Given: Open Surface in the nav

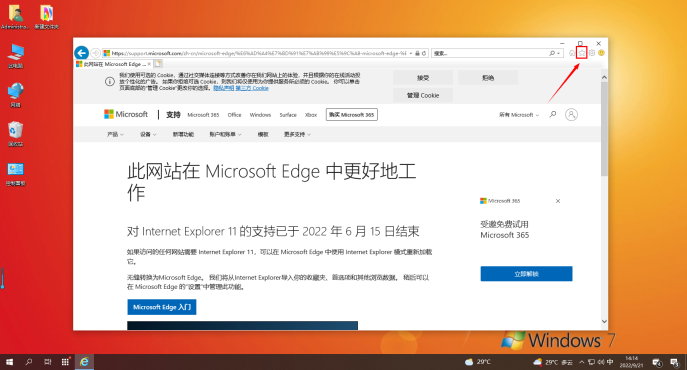Looking at the screenshot, I should pyautogui.click(x=288, y=115).
